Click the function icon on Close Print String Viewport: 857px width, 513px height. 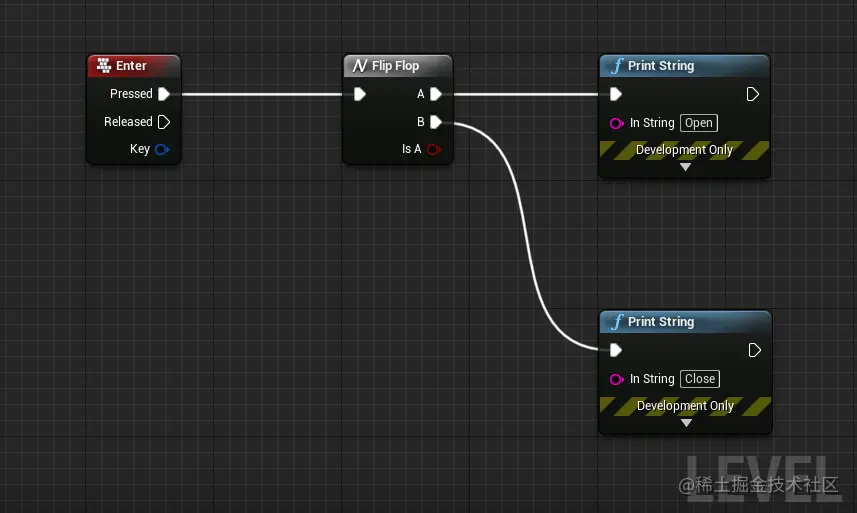click(617, 322)
